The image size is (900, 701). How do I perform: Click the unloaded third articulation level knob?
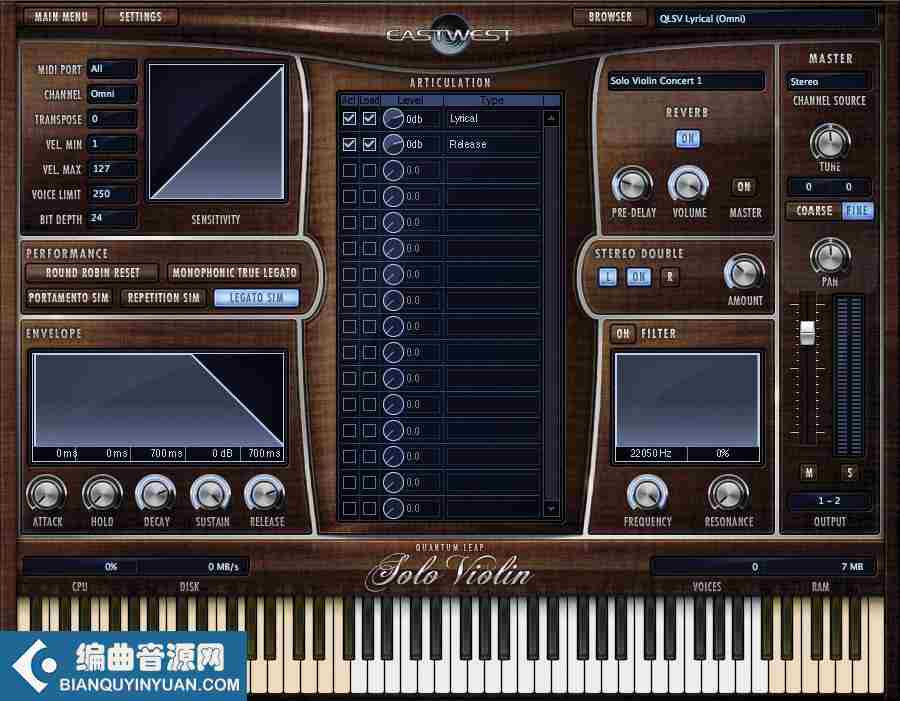(x=393, y=171)
